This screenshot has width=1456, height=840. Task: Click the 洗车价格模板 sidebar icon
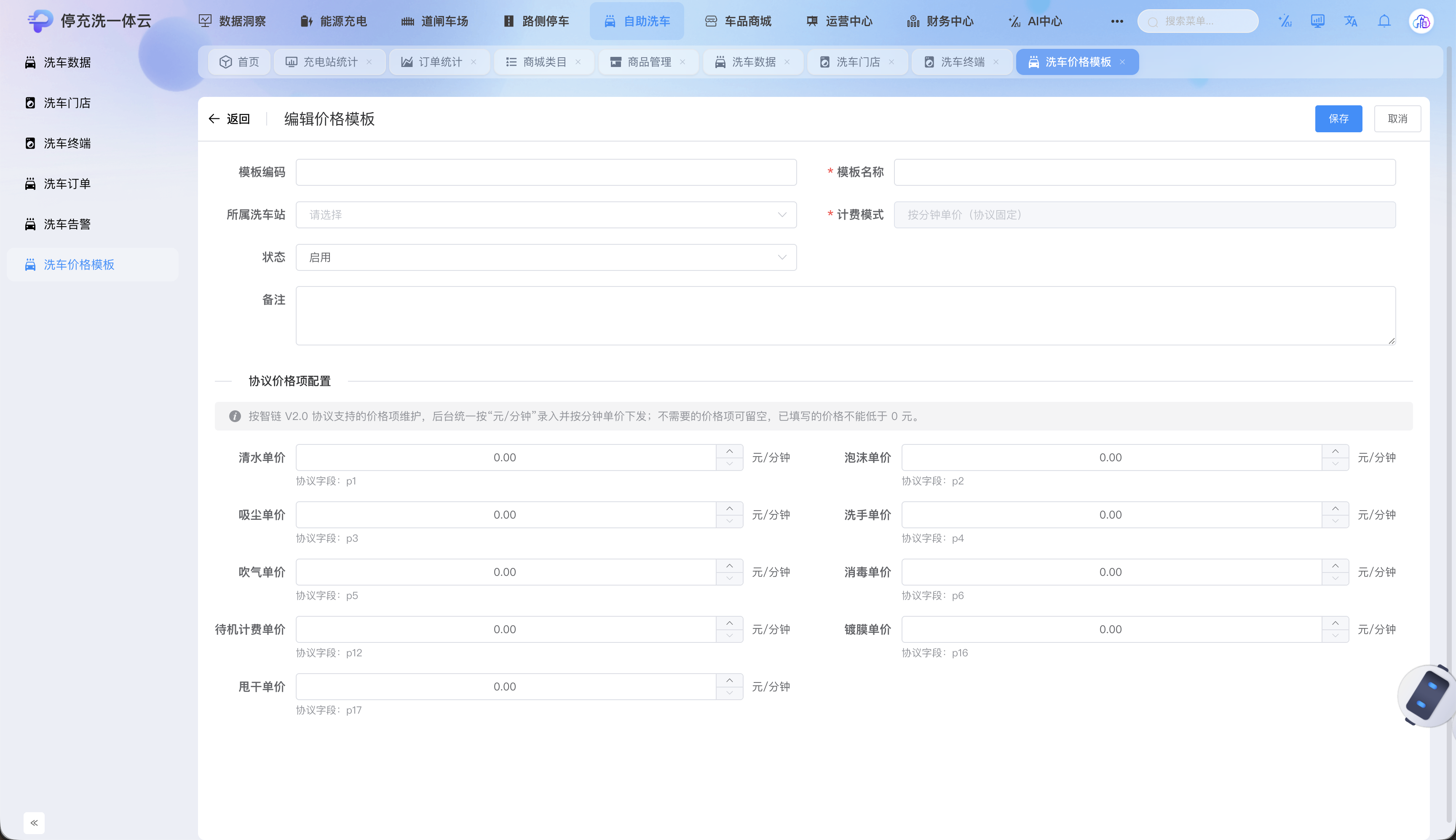click(30, 264)
